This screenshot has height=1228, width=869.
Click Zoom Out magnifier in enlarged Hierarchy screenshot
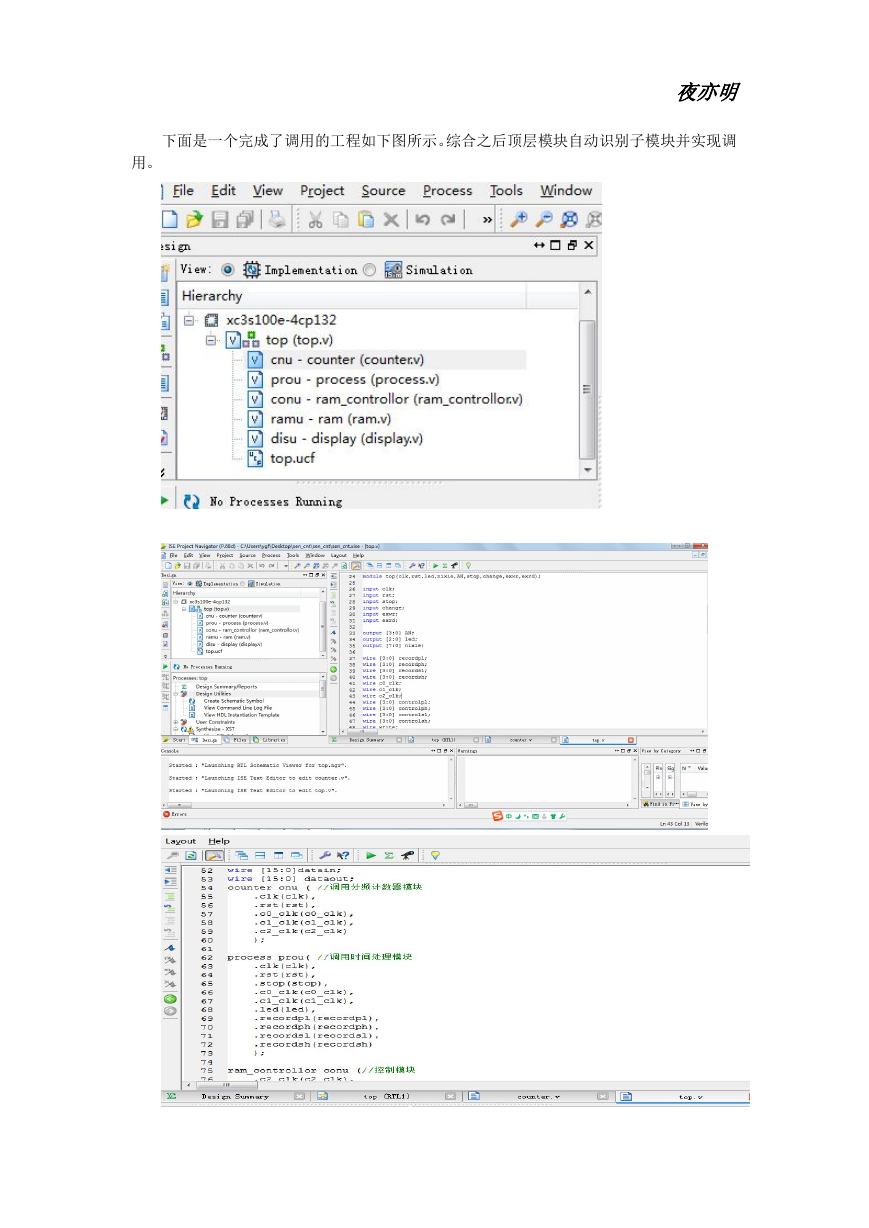point(544,220)
